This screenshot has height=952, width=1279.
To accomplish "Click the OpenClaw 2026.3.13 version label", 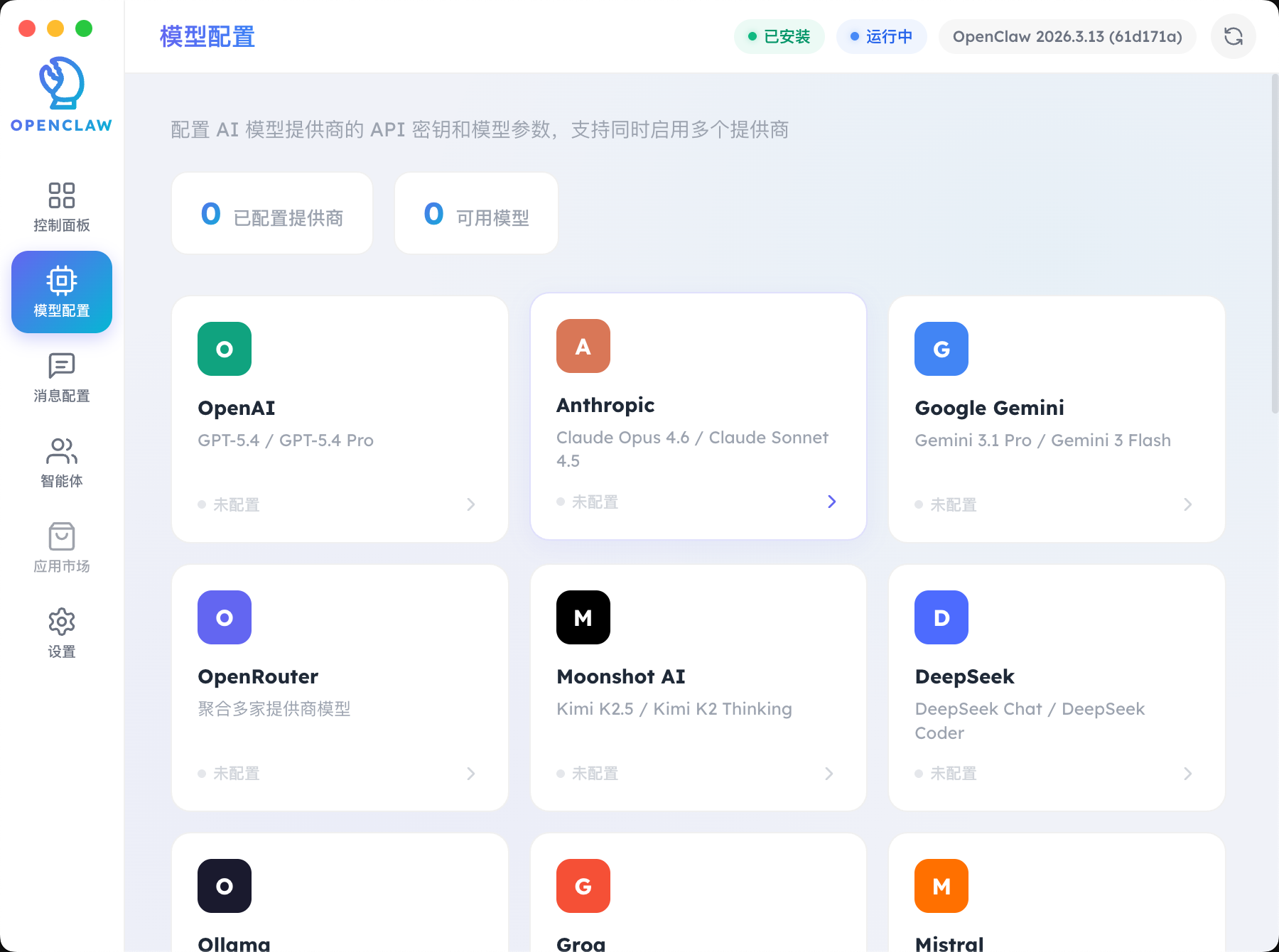I will [1067, 36].
